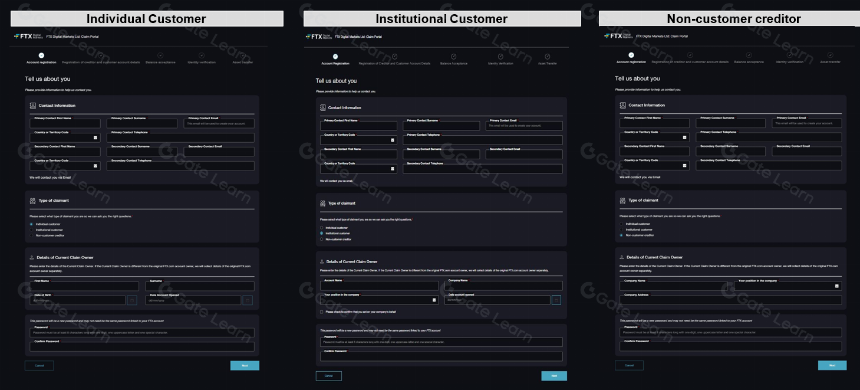The image size is (860, 390).
Task: Open secondary Country or Territory Code dropdown, Non-customer form
Action: tap(655, 165)
